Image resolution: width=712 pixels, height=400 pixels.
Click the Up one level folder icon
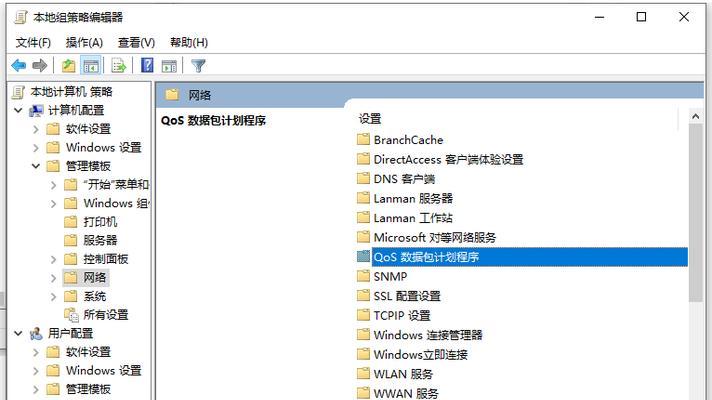pos(69,66)
